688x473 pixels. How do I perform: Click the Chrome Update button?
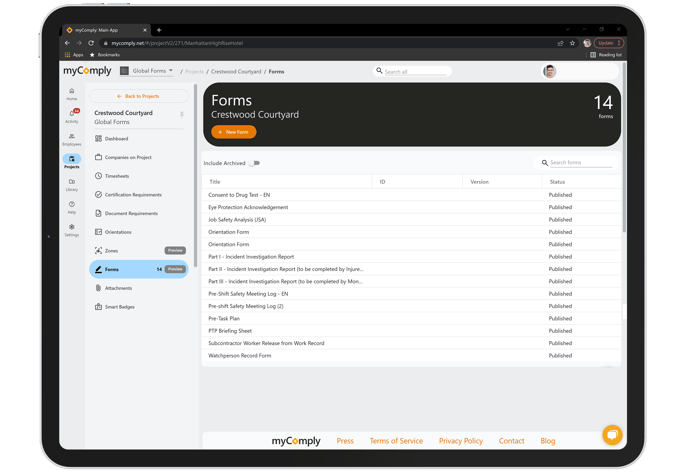click(609, 43)
